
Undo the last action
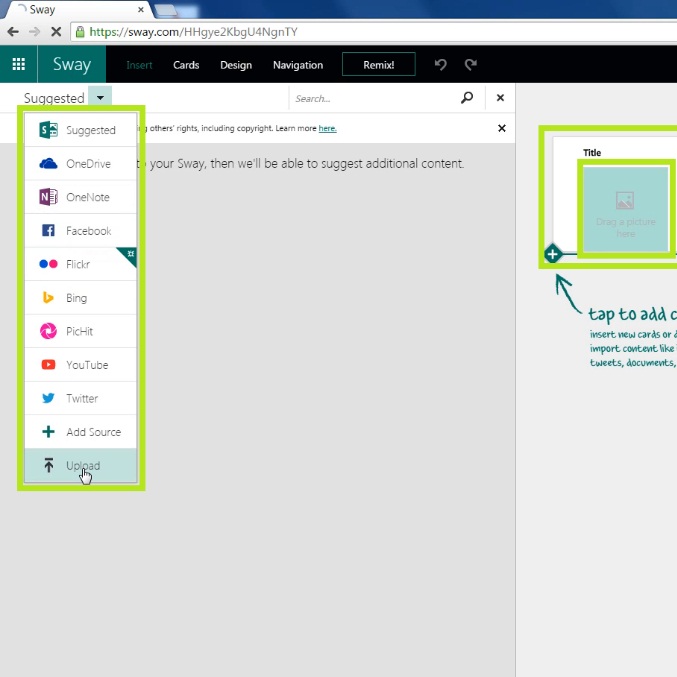(x=440, y=65)
